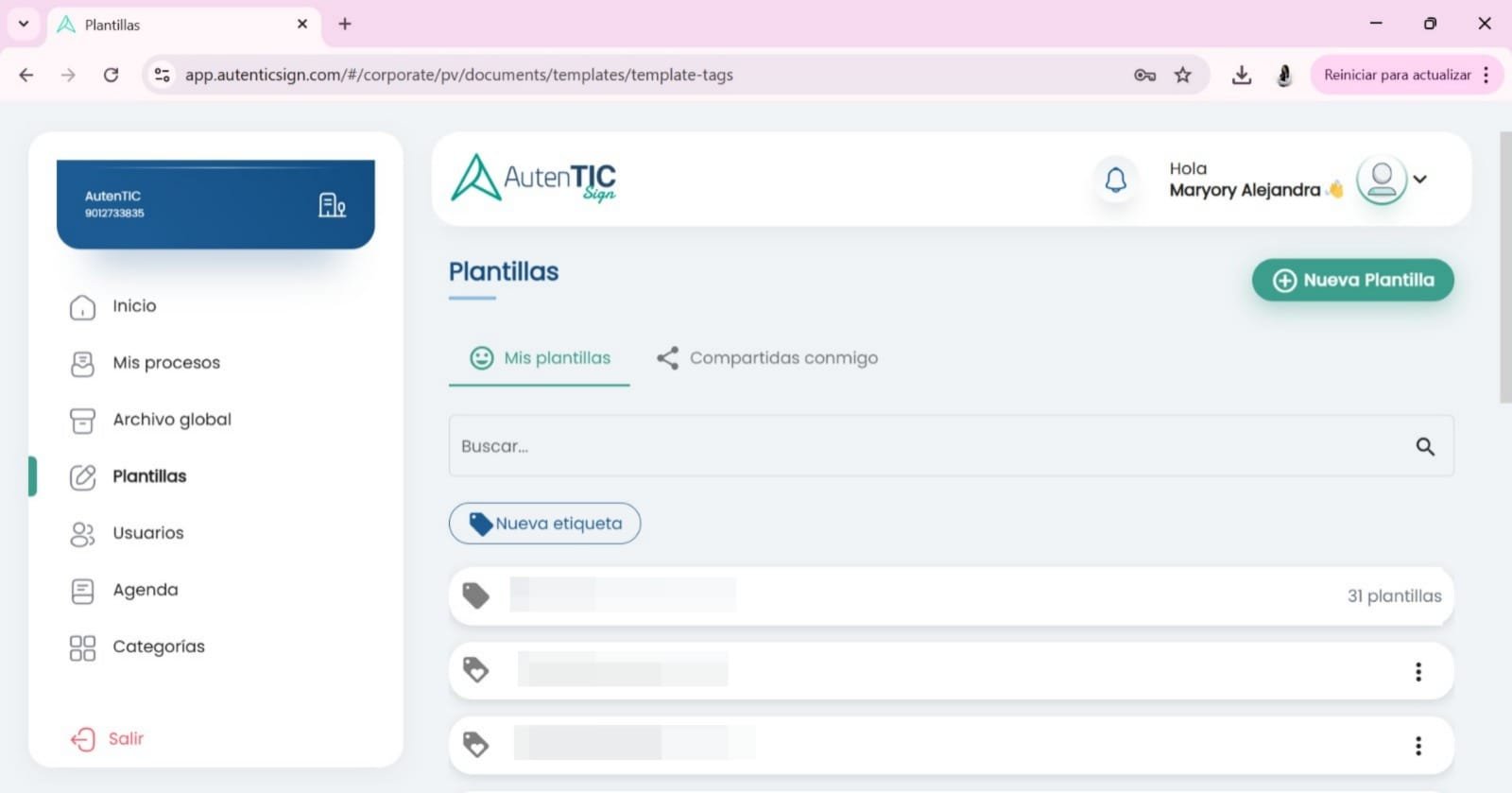1512x793 pixels.
Task: Bookmark this page with the star icon
Action: pos(1182,75)
